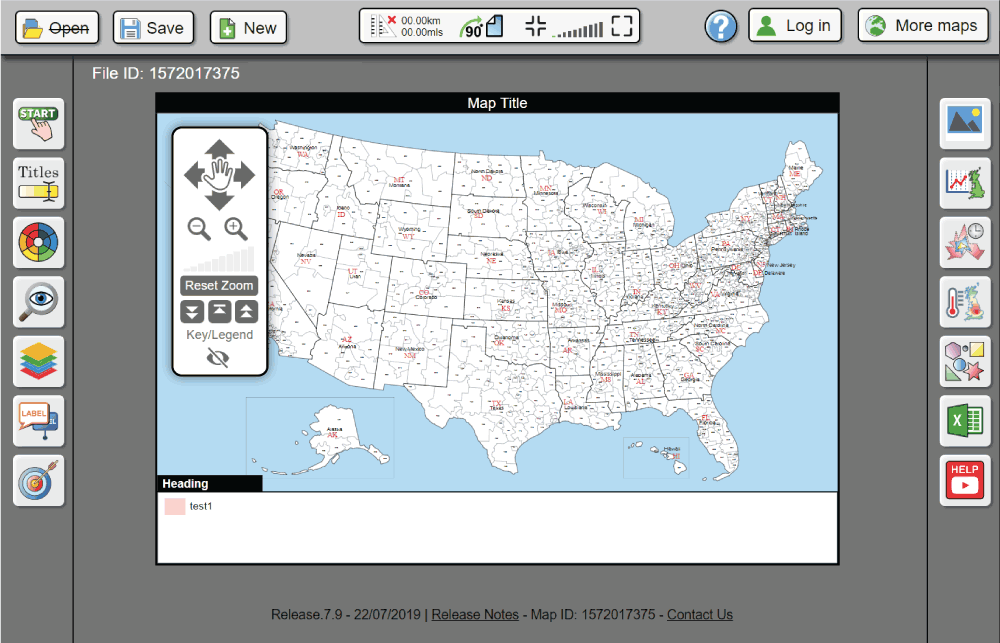This screenshot has width=1000, height=643.
Task: Move legend down with double-down arrow
Action: click(192, 311)
